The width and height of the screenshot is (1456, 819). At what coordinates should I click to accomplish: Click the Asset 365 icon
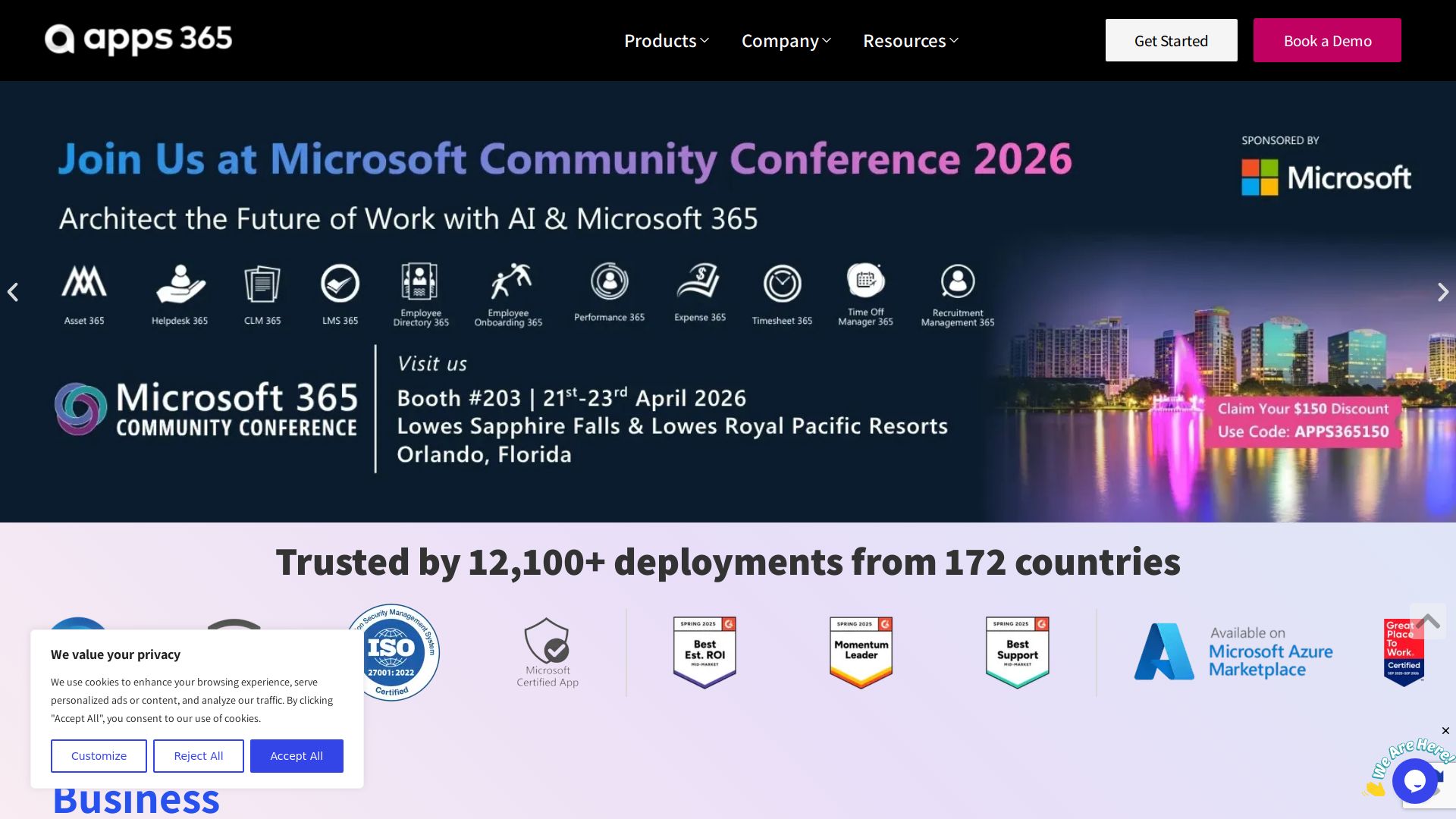[x=84, y=282]
